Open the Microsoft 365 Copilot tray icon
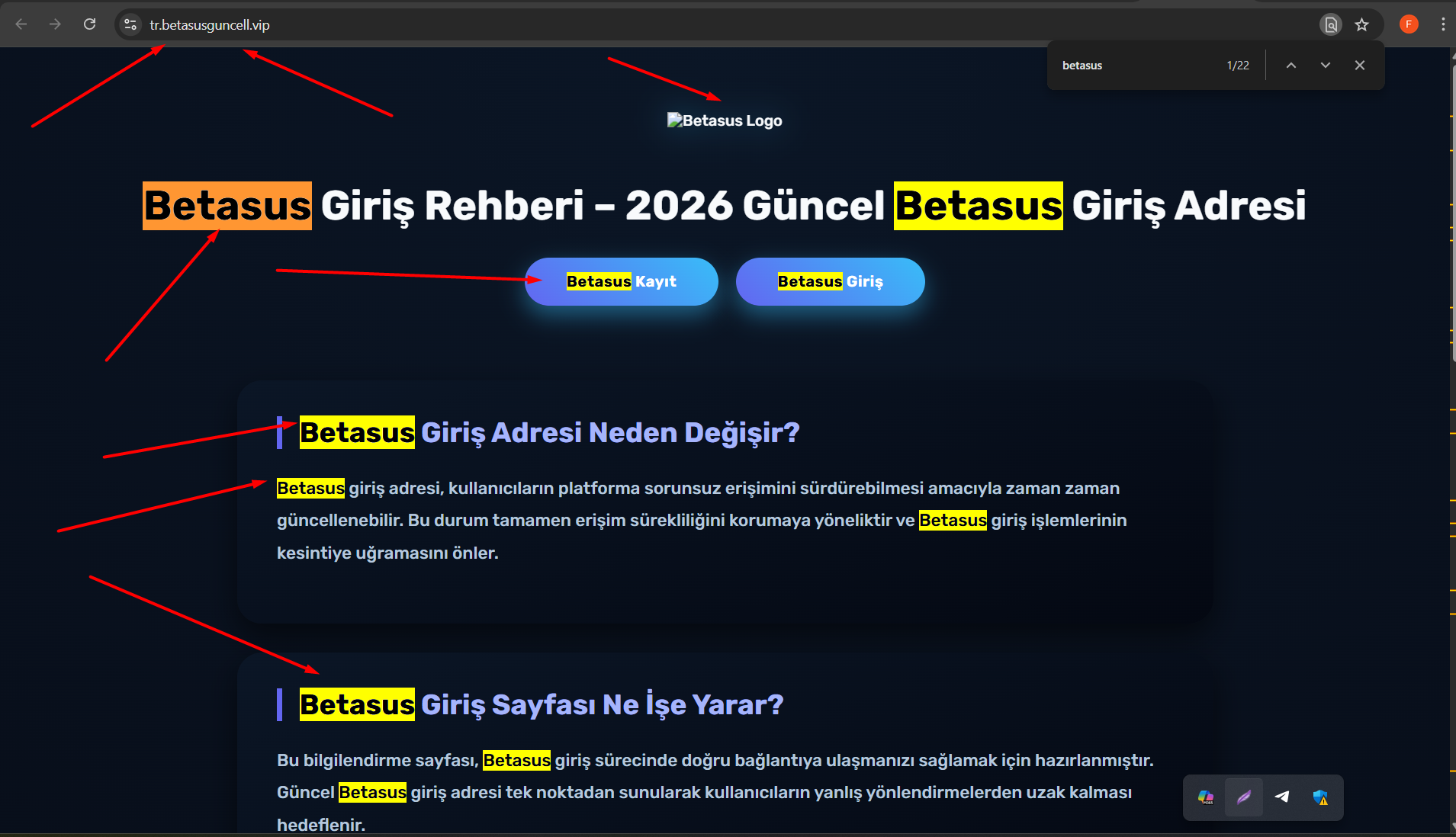 1206,797
